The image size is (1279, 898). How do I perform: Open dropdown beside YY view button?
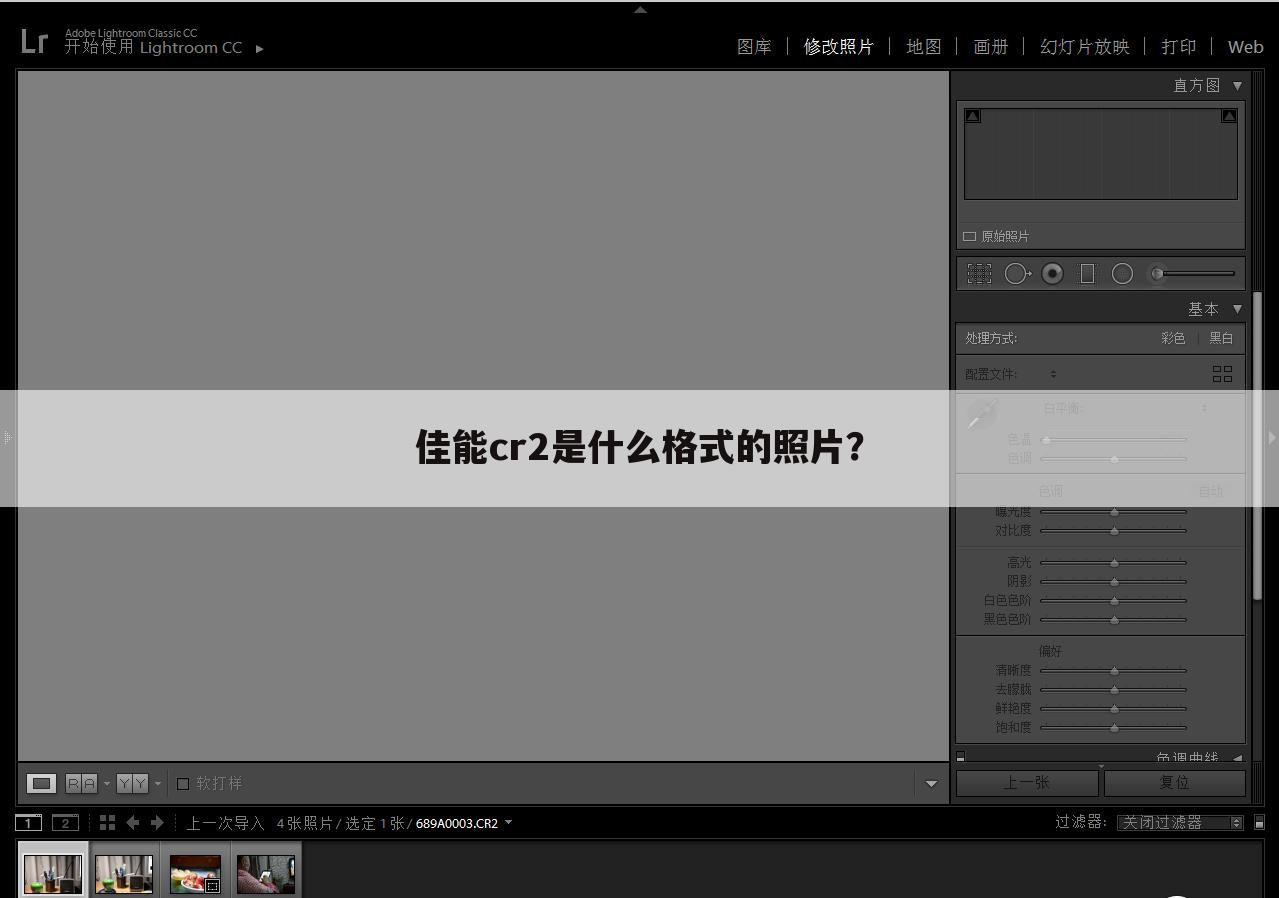point(157,783)
